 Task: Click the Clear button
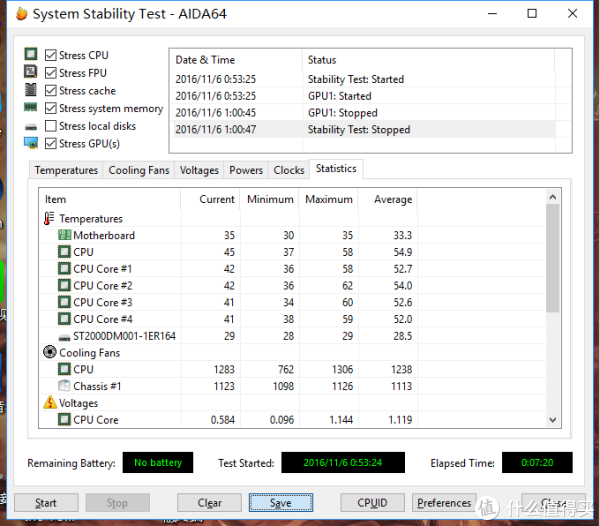(209, 503)
